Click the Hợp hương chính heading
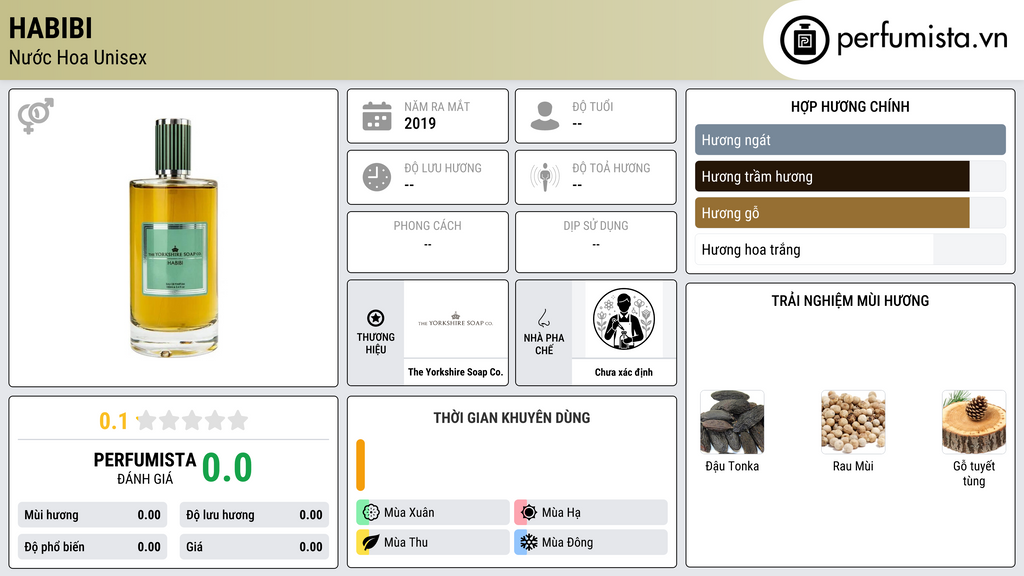This screenshot has height=576, width=1024. pyautogui.click(x=850, y=106)
